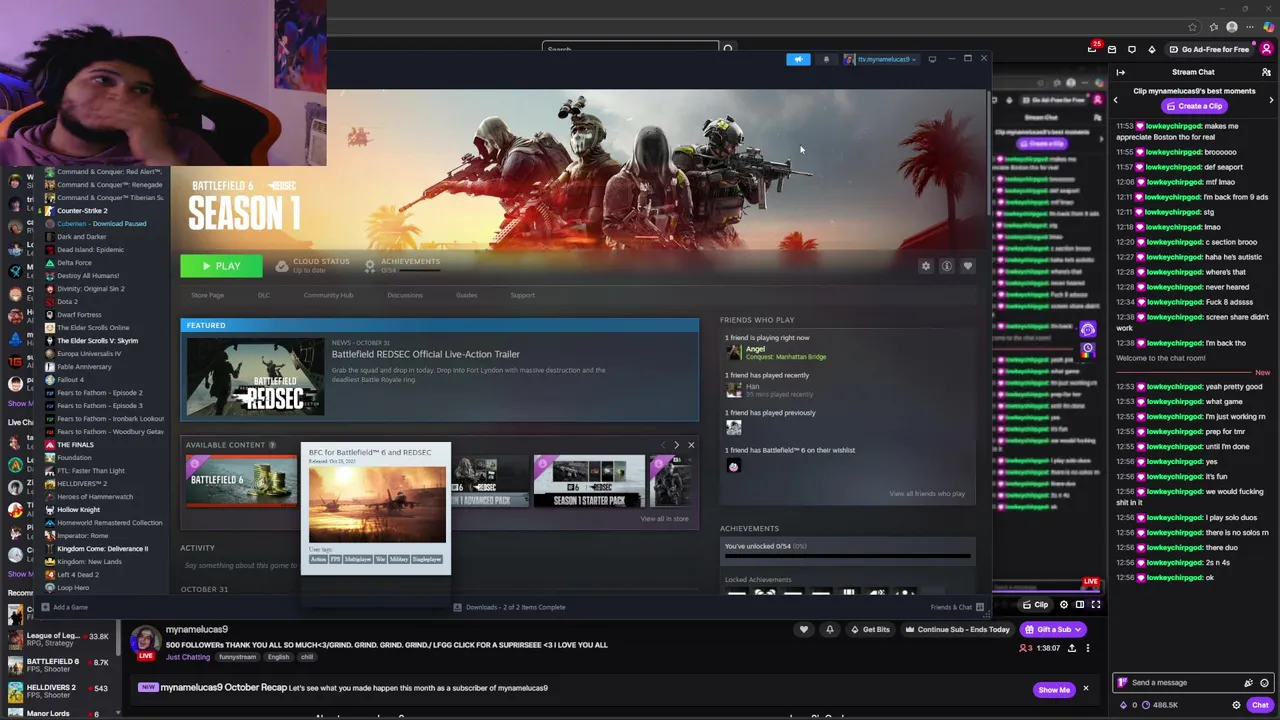The image size is (1280, 720).
Task: Show next available content arrow
Action: tap(676, 445)
